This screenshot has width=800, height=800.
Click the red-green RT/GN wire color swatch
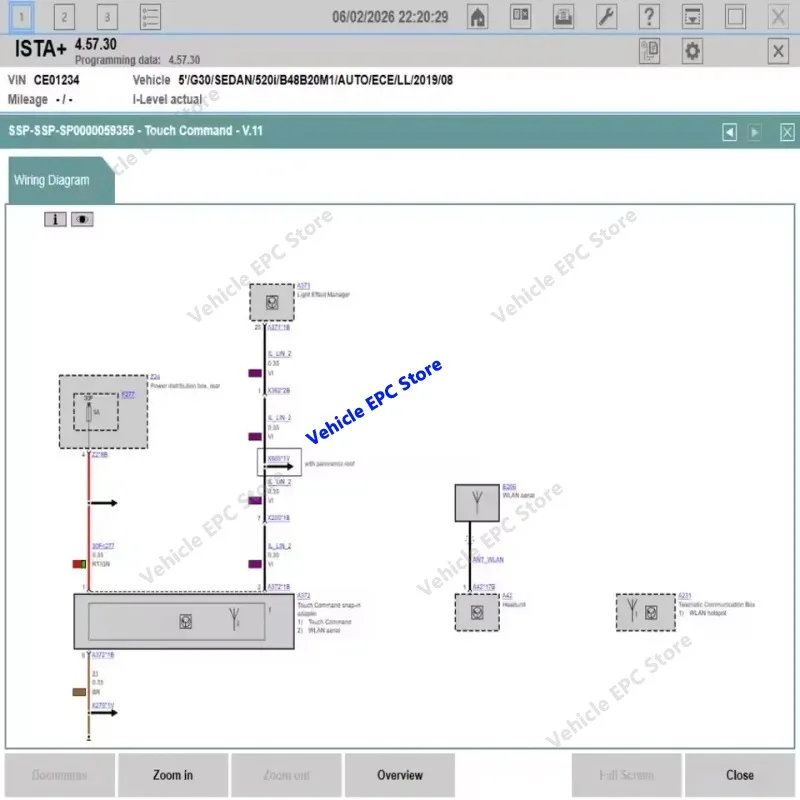click(x=79, y=564)
